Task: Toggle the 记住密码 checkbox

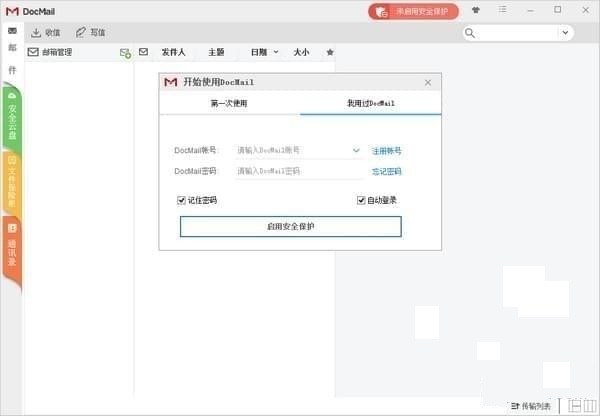Action: [x=181, y=200]
